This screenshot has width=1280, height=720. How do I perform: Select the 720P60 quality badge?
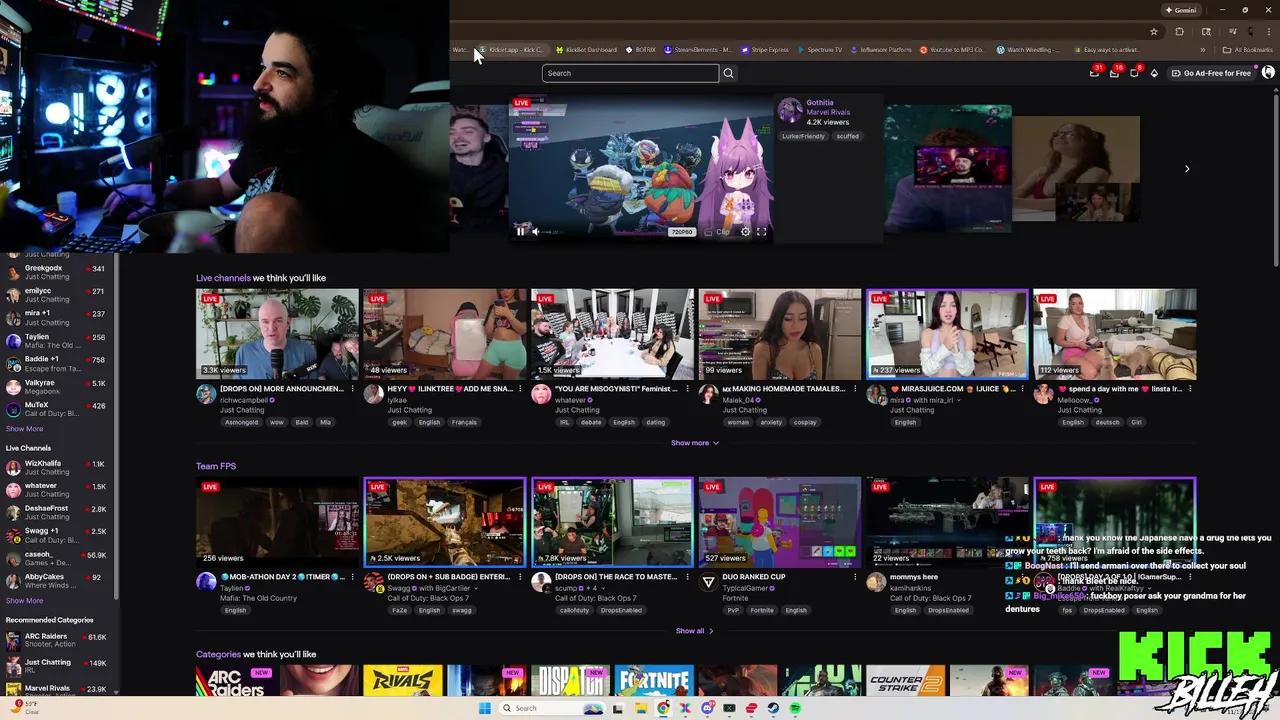[x=681, y=232]
